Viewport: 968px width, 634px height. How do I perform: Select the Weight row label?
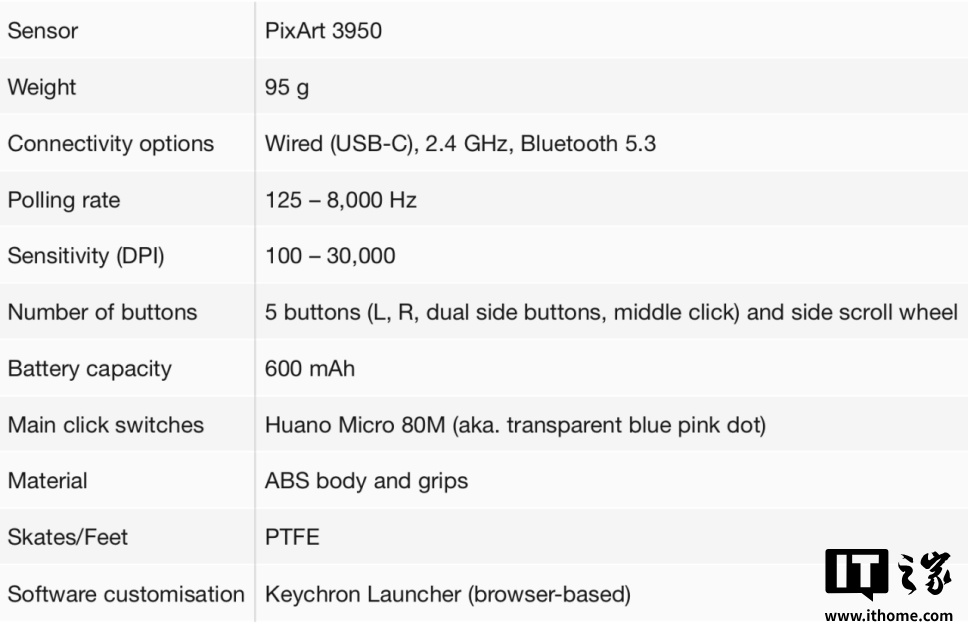(x=42, y=87)
